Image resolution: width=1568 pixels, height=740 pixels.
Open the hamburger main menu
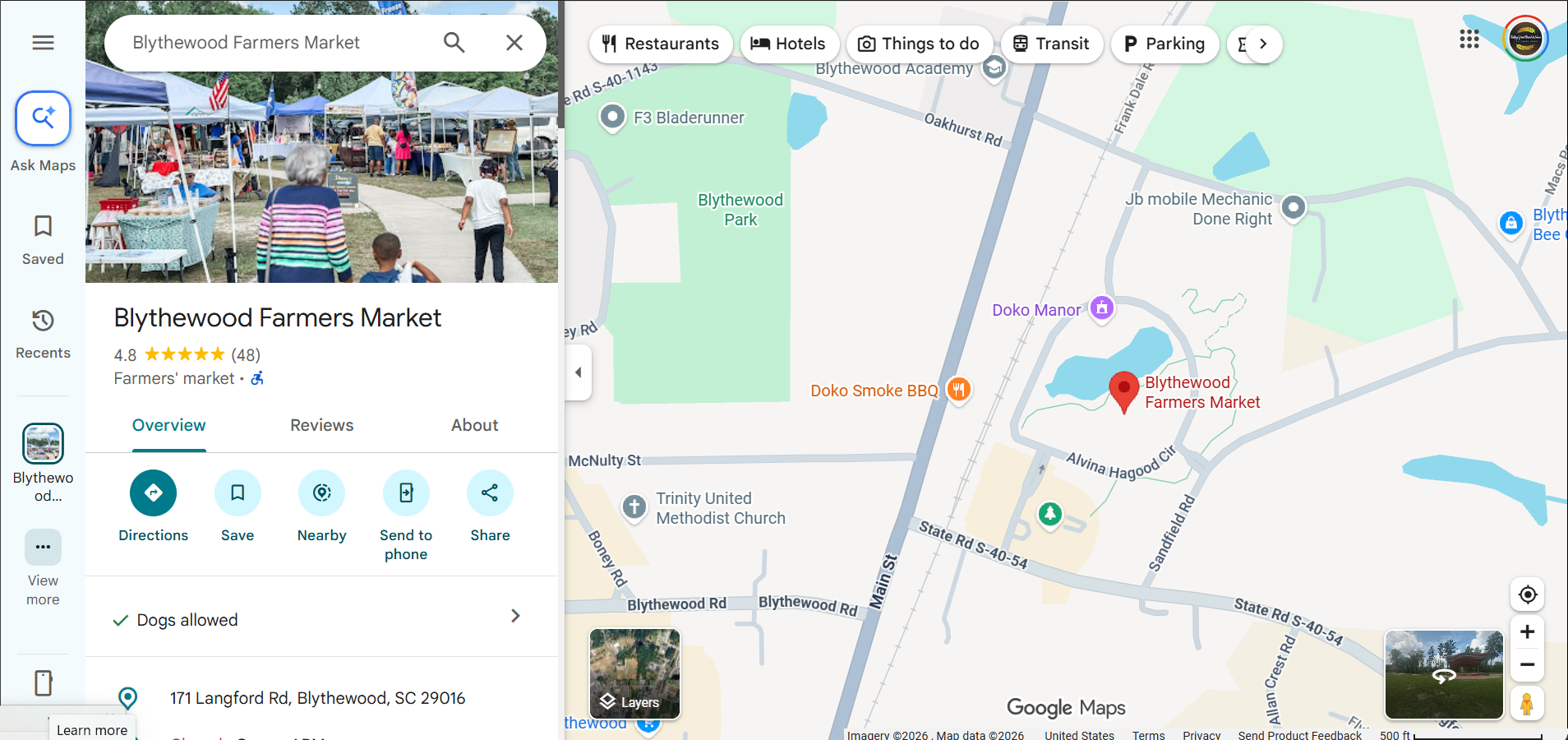point(43,43)
